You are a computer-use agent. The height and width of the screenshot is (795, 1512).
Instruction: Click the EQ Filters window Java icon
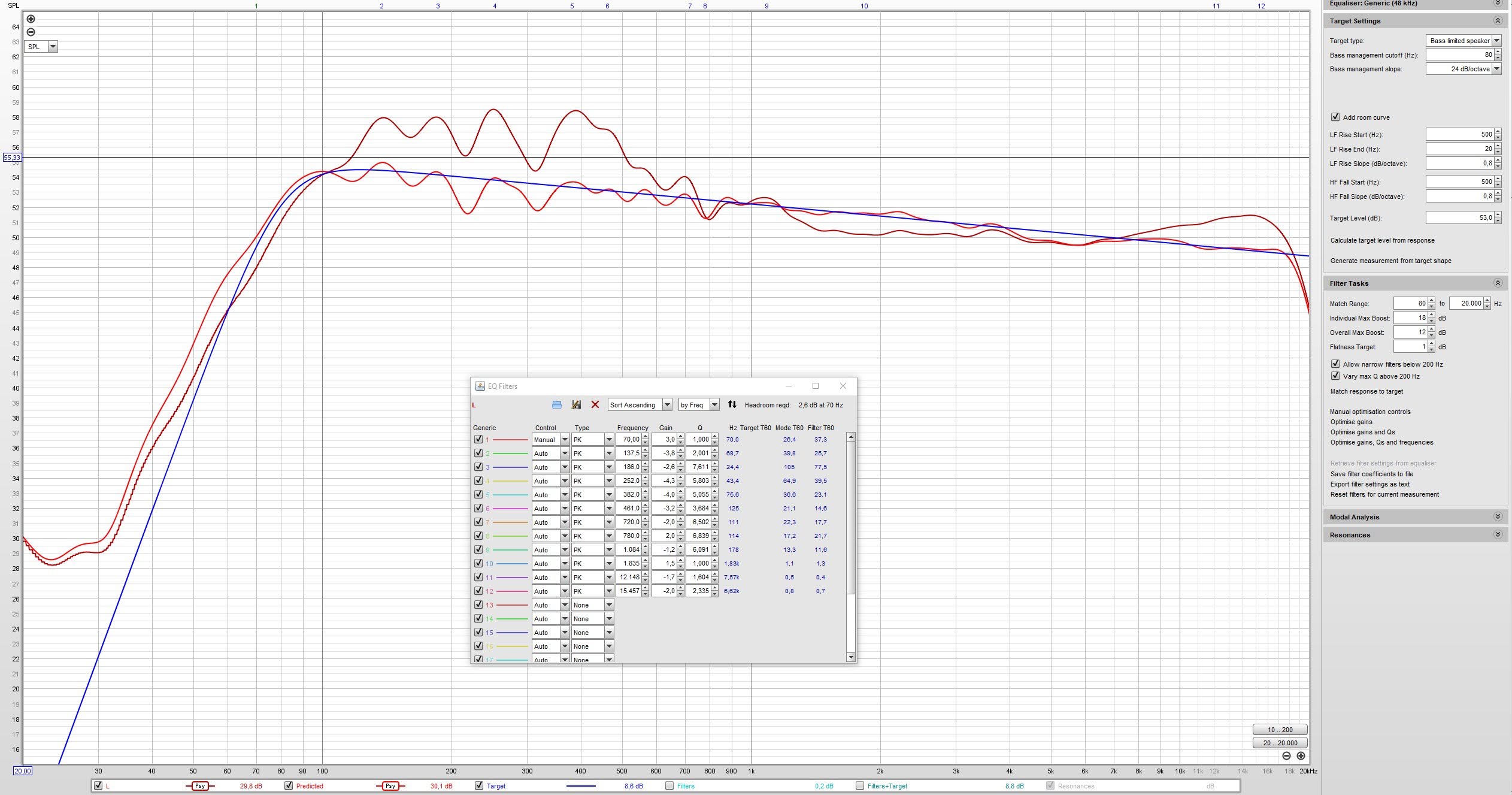coord(480,386)
